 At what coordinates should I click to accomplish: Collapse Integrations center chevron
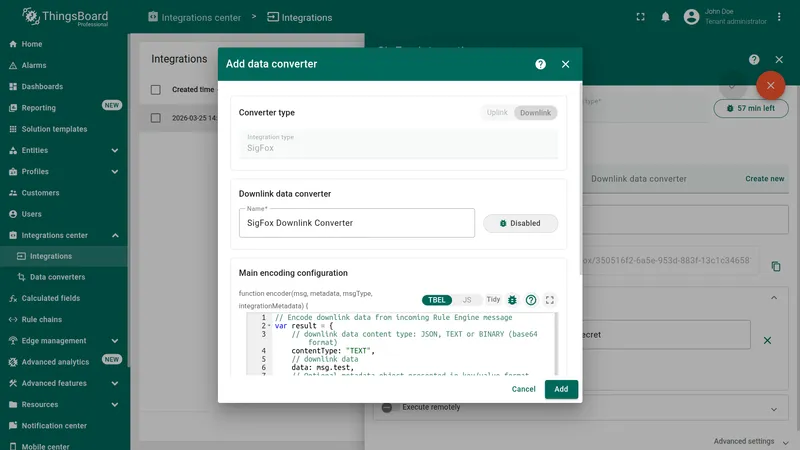point(115,236)
